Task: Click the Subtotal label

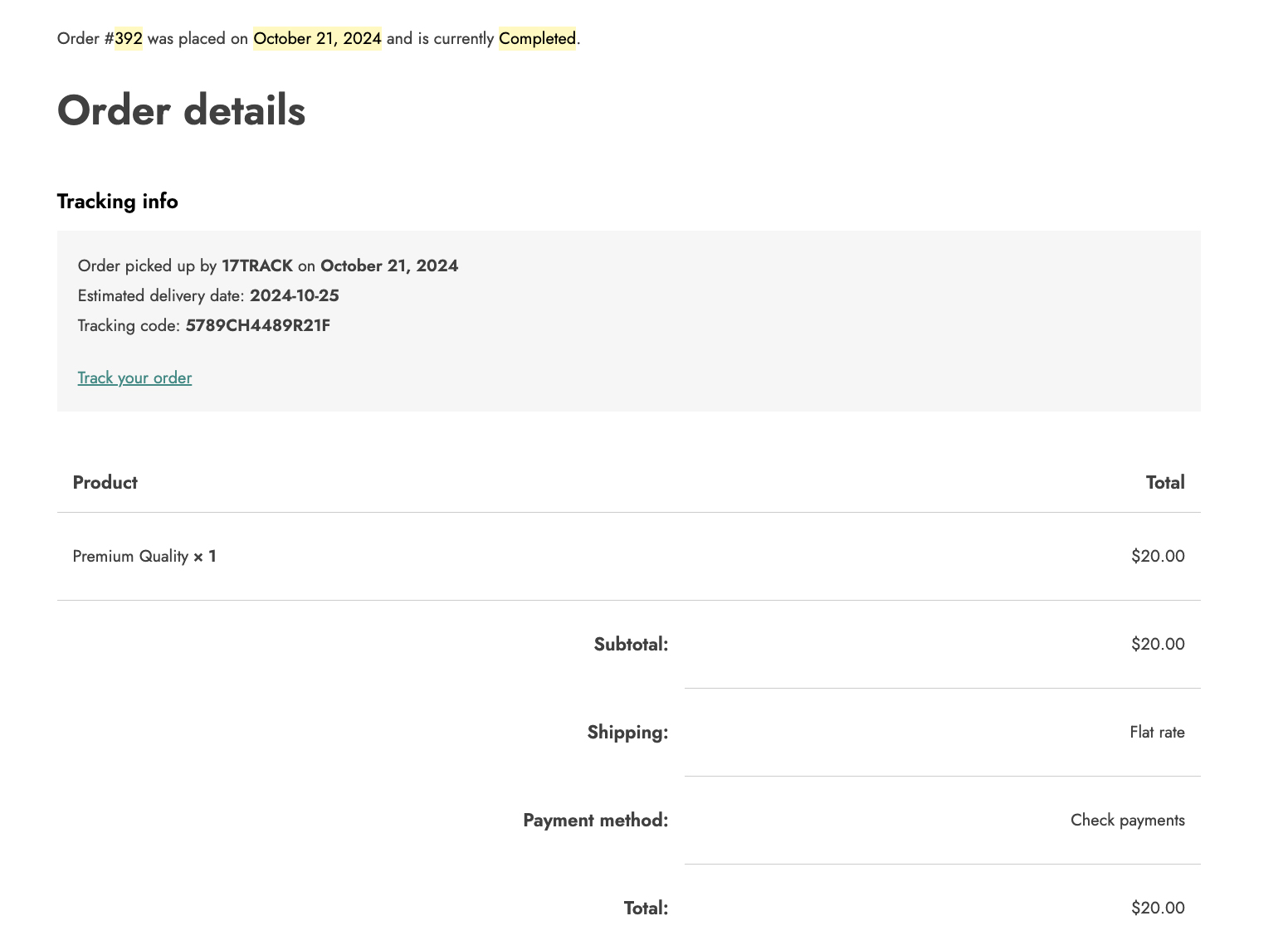Action: click(x=631, y=645)
